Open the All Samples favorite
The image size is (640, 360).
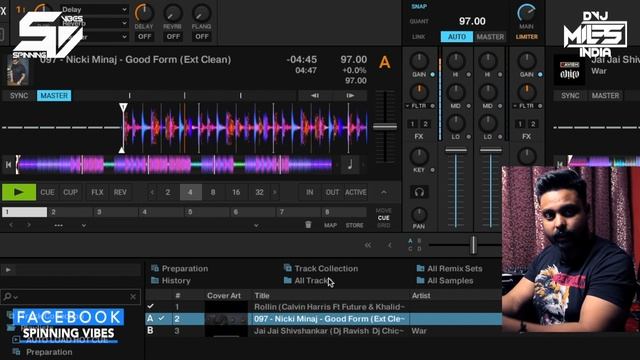[x=444, y=281]
